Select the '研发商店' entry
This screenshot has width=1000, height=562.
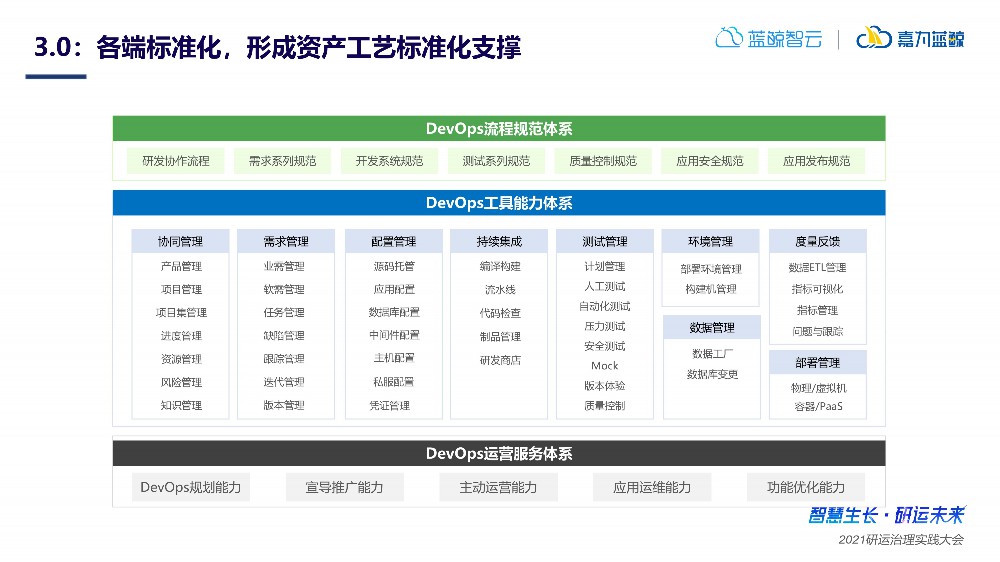(500, 360)
